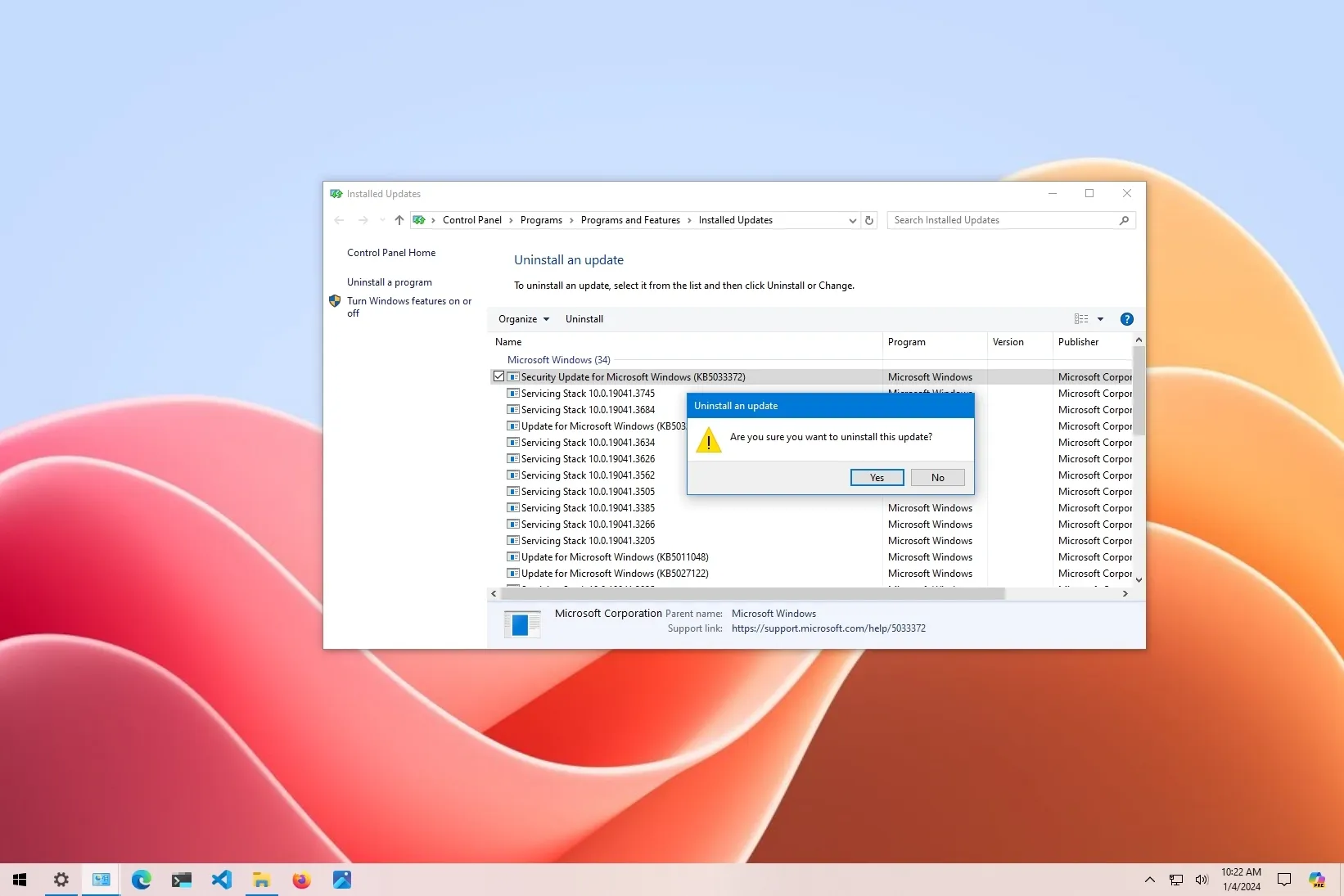Open support link for KB 5033372

[x=828, y=628]
